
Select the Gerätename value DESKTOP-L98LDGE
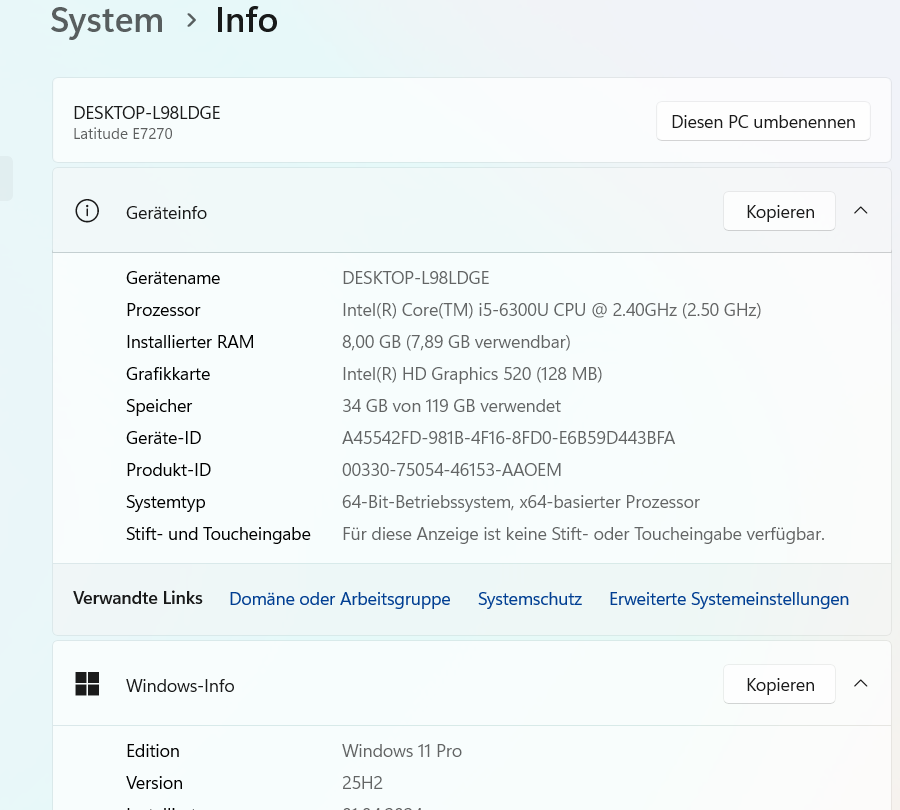416,278
